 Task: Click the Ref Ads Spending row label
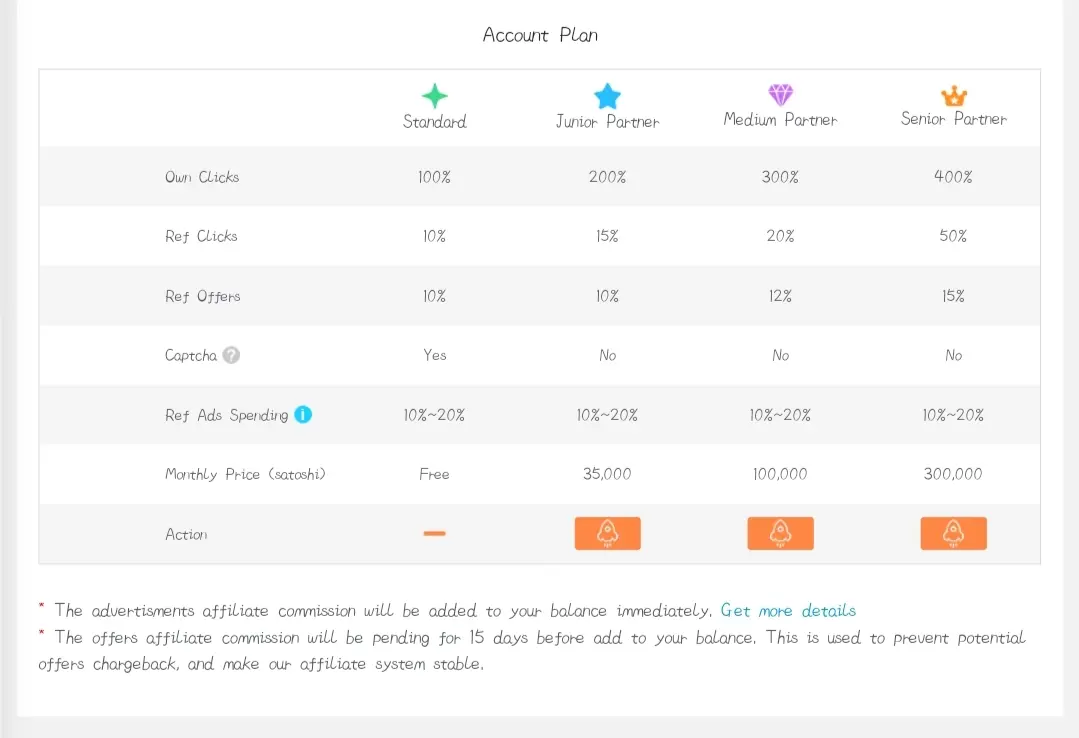[x=226, y=415]
